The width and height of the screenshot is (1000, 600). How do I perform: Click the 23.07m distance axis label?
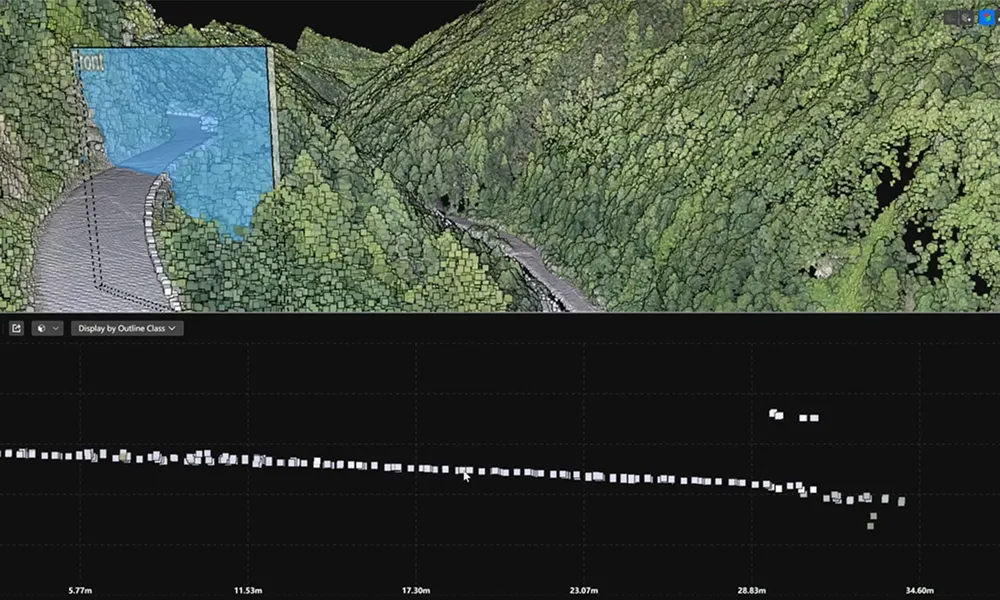[583, 590]
